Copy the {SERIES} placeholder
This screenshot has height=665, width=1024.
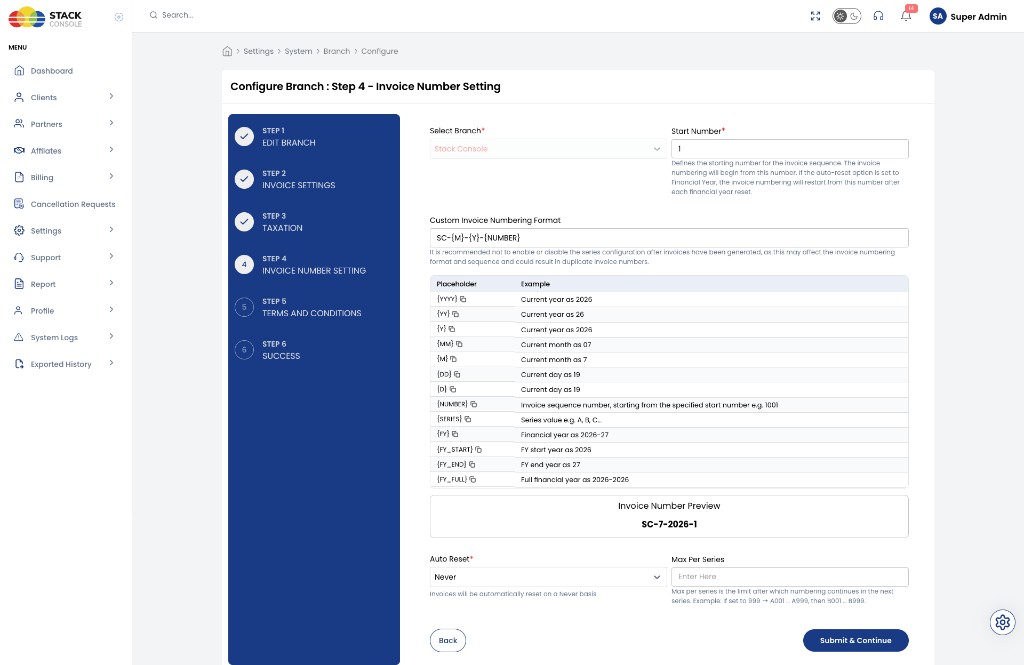pos(468,419)
